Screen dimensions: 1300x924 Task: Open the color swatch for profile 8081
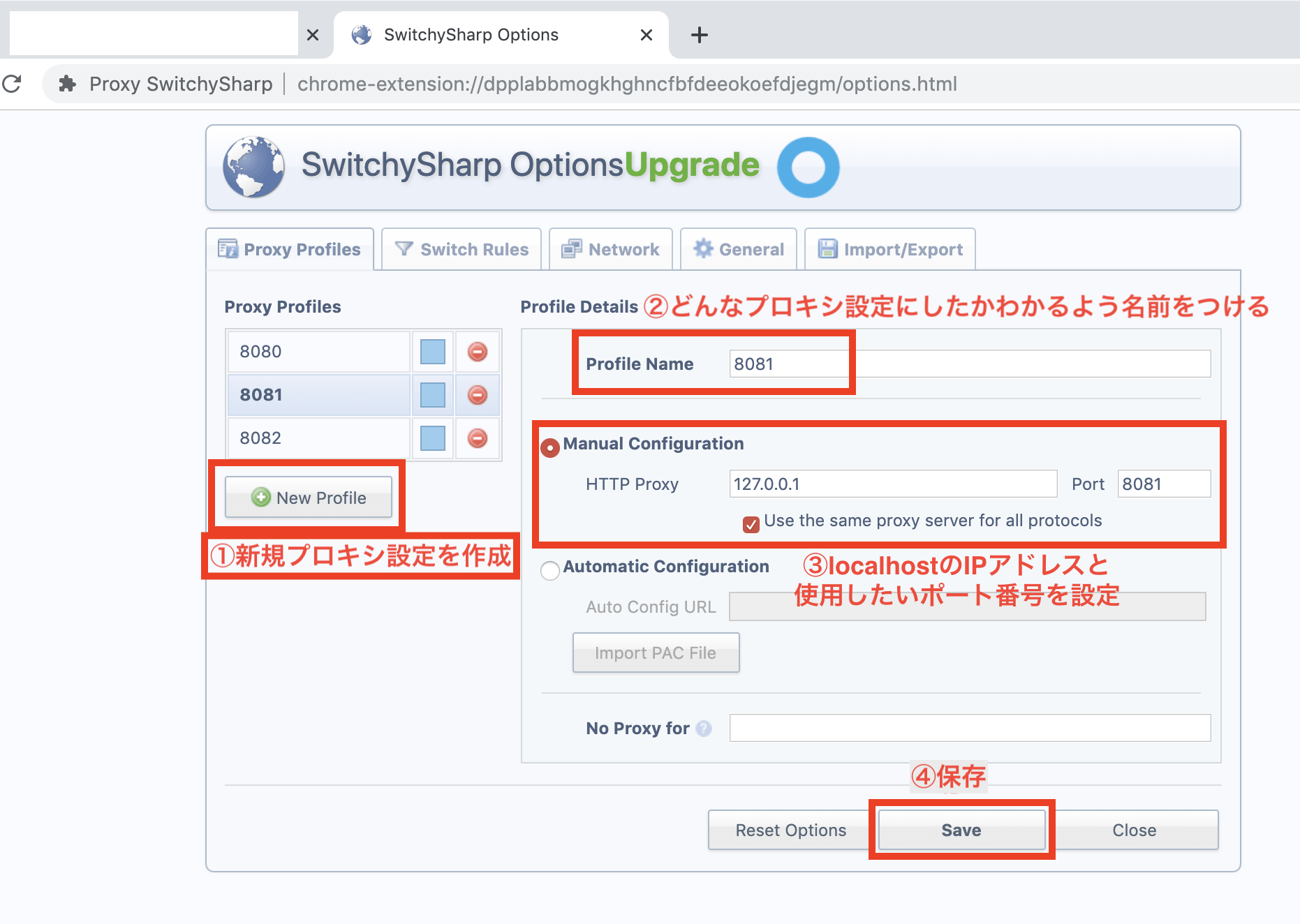tap(431, 394)
